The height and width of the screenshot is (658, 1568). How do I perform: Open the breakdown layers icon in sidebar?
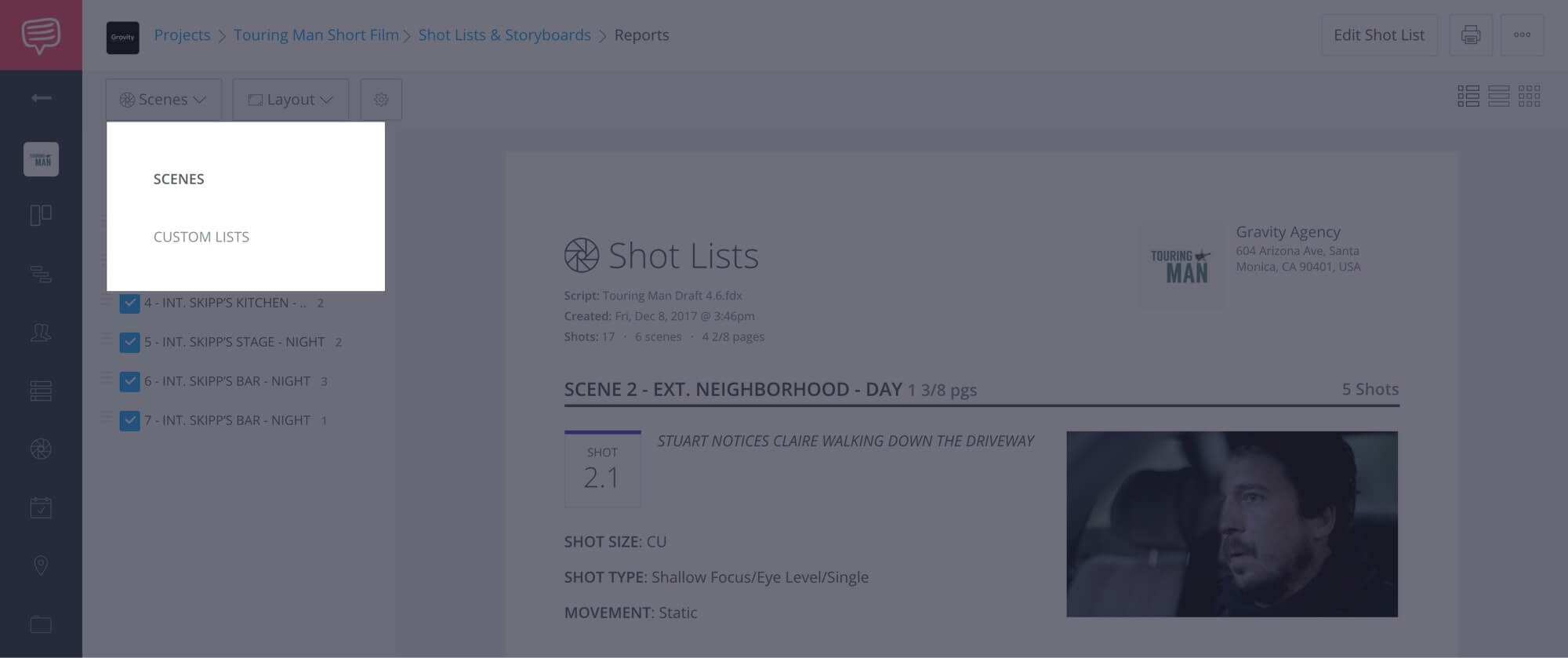pos(41,274)
